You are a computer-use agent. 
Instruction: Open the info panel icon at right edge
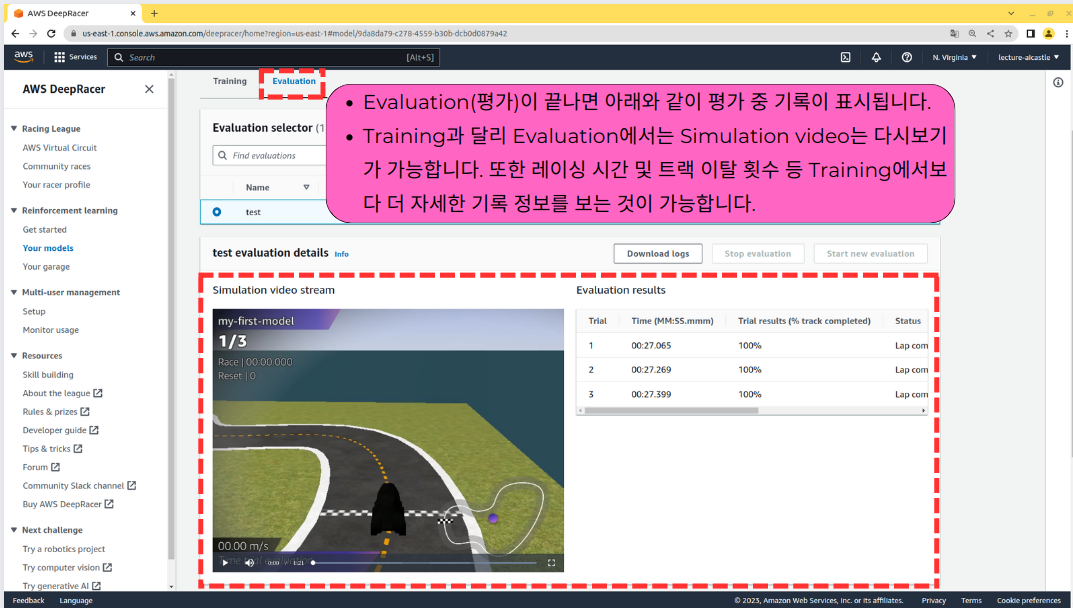(x=1058, y=82)
